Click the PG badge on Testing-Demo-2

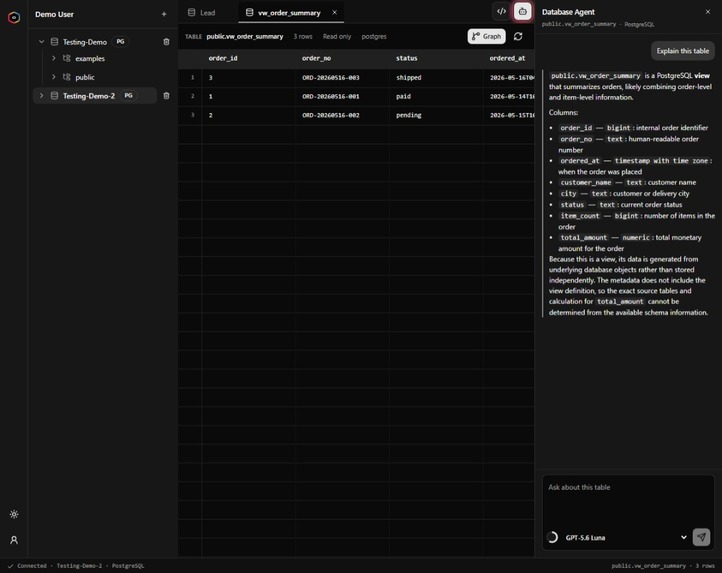pos(128,95)
